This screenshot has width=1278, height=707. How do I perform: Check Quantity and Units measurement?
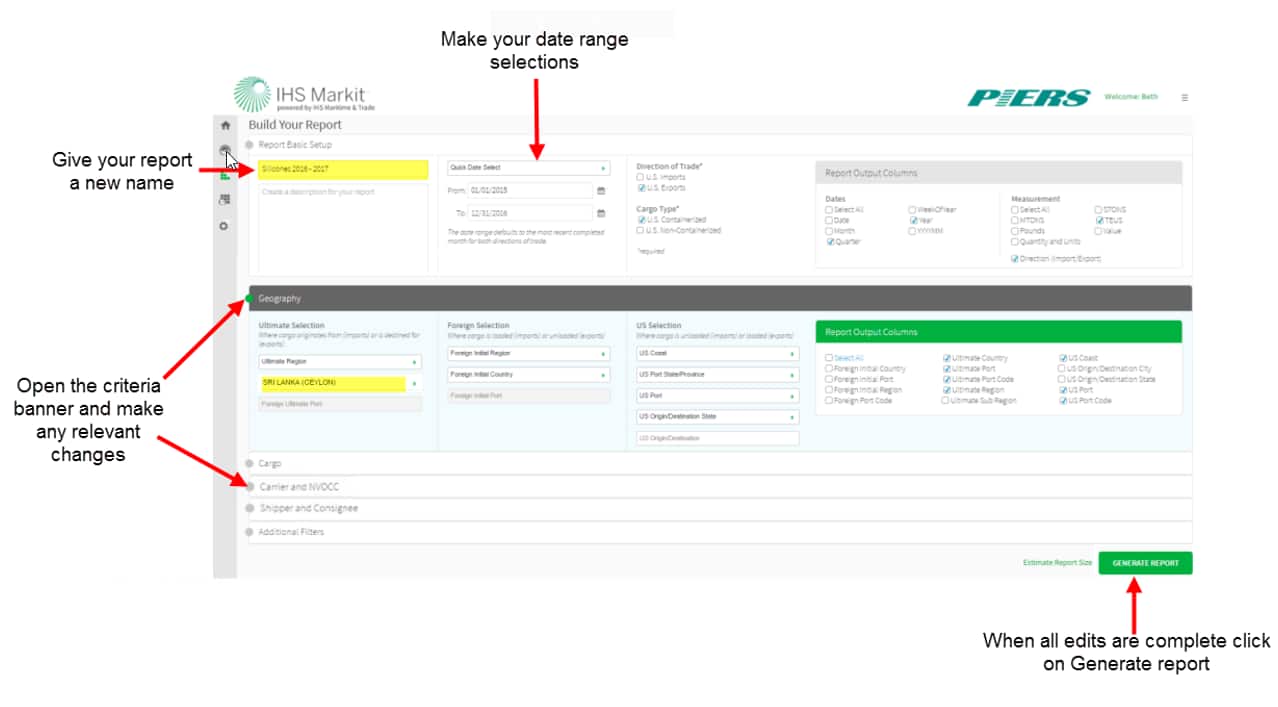point(1015,242)
